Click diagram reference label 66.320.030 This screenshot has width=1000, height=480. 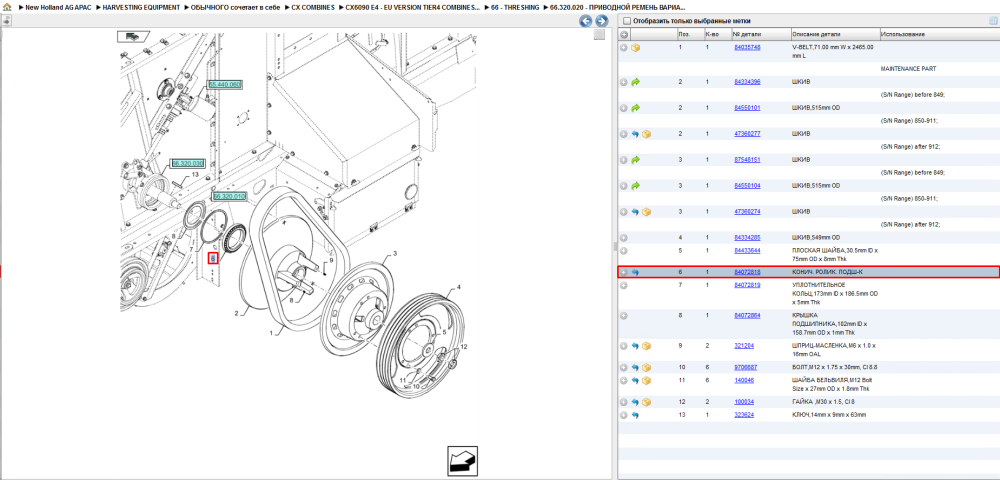[188, 163]
